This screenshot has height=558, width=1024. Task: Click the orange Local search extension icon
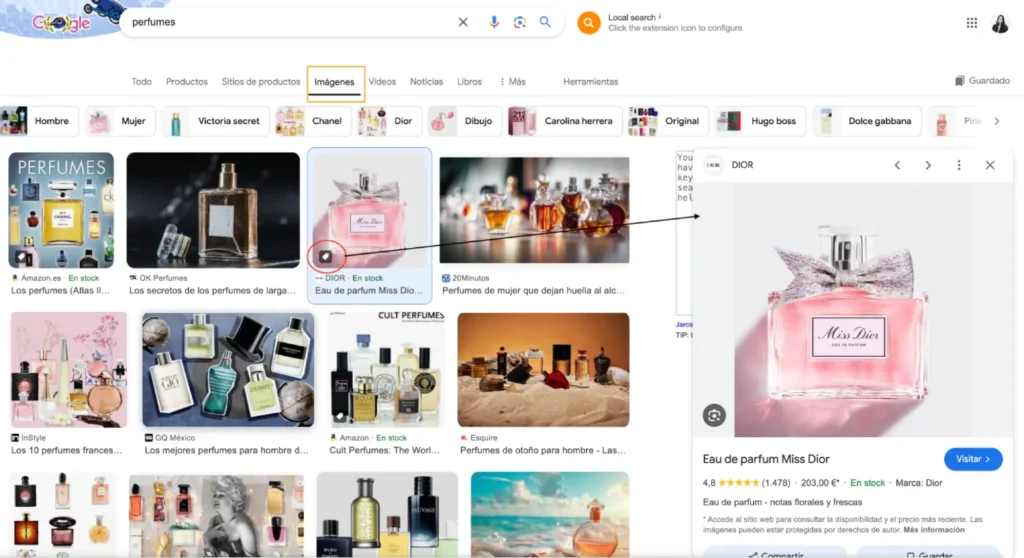point(588,23)
